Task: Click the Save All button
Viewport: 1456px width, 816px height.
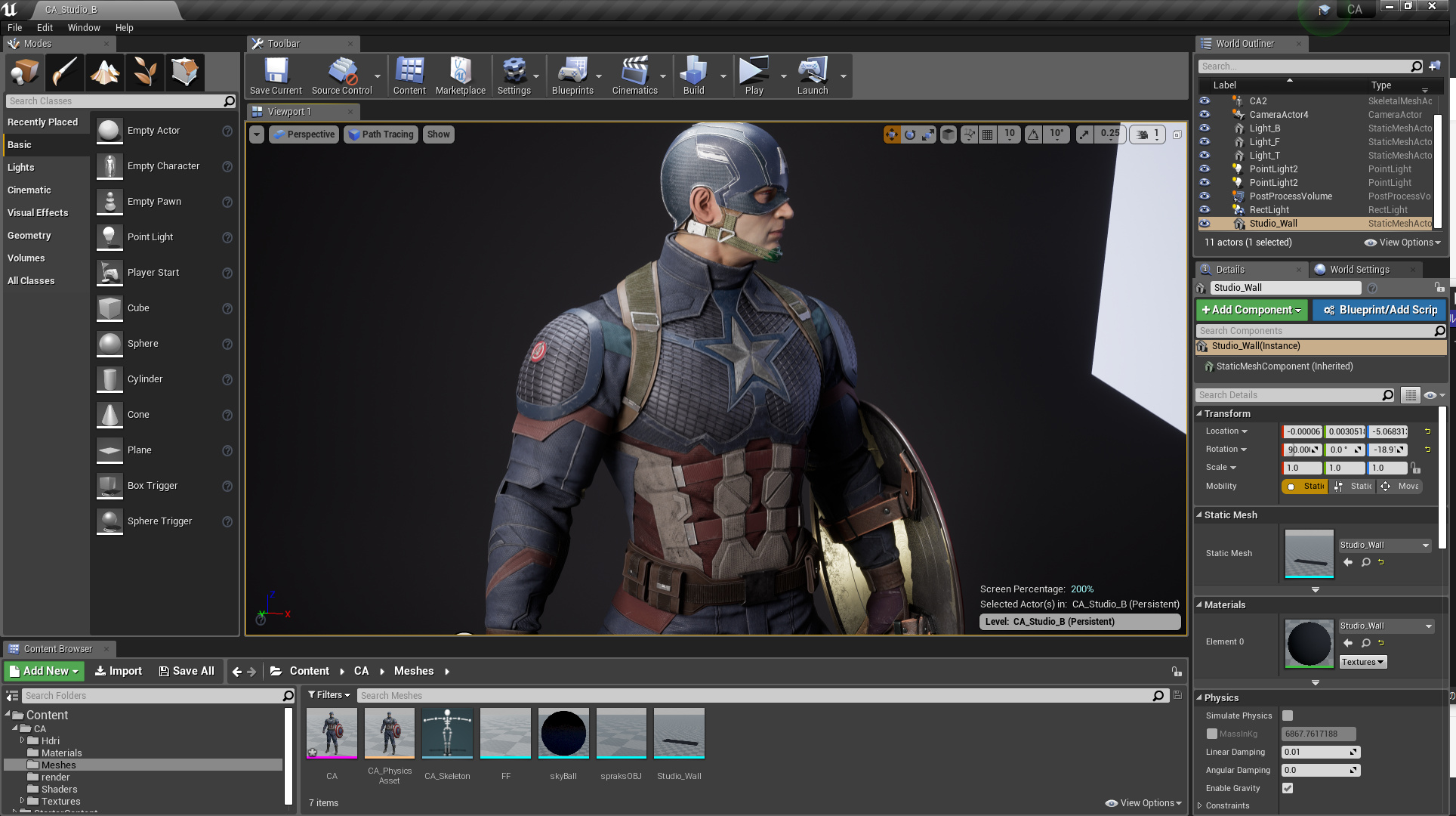Action: (x=187, y=671)
